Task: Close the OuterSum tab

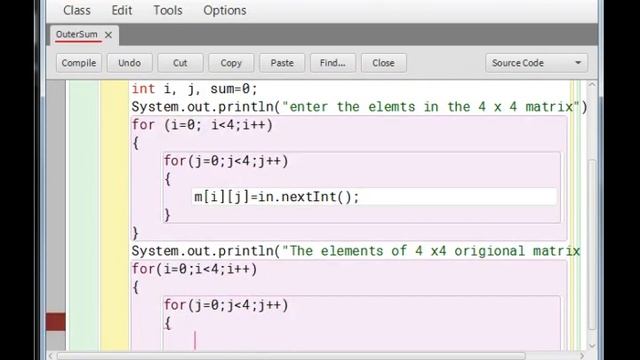Action: coord(108,35)
